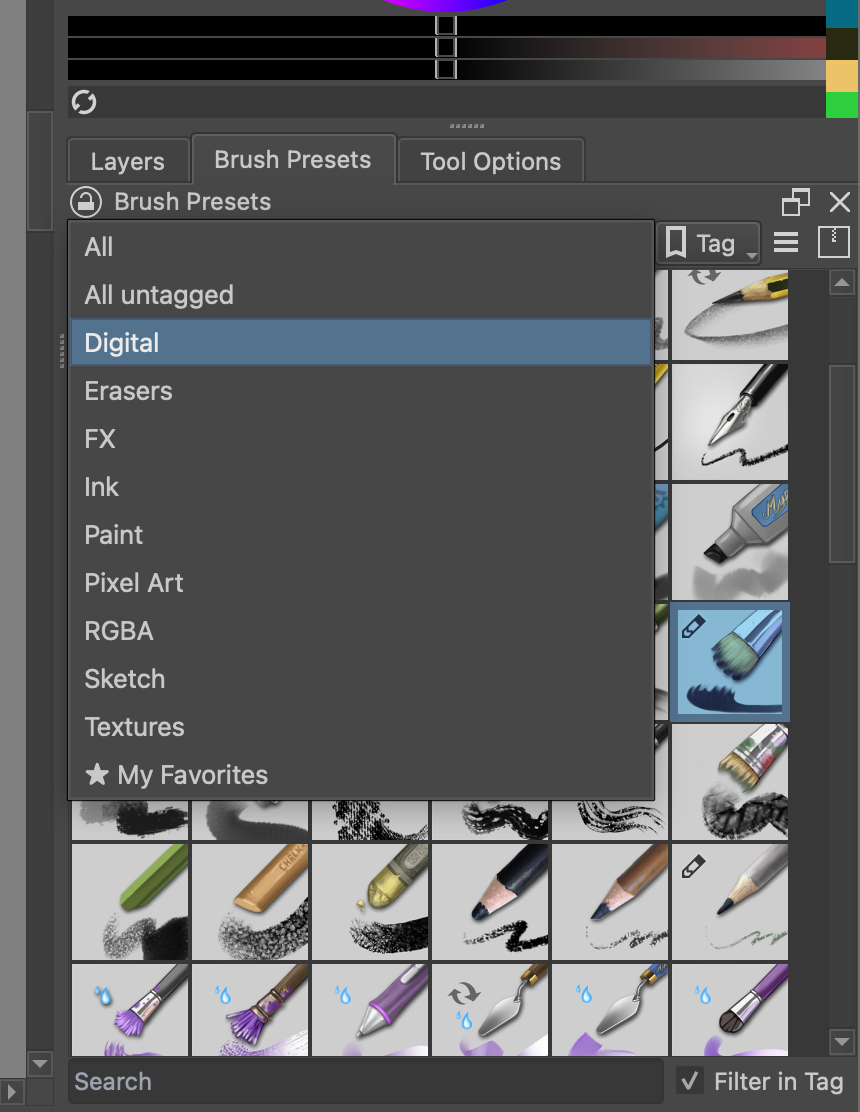
Task: Pick the Pixel Art tag
Action: (361, 583)
